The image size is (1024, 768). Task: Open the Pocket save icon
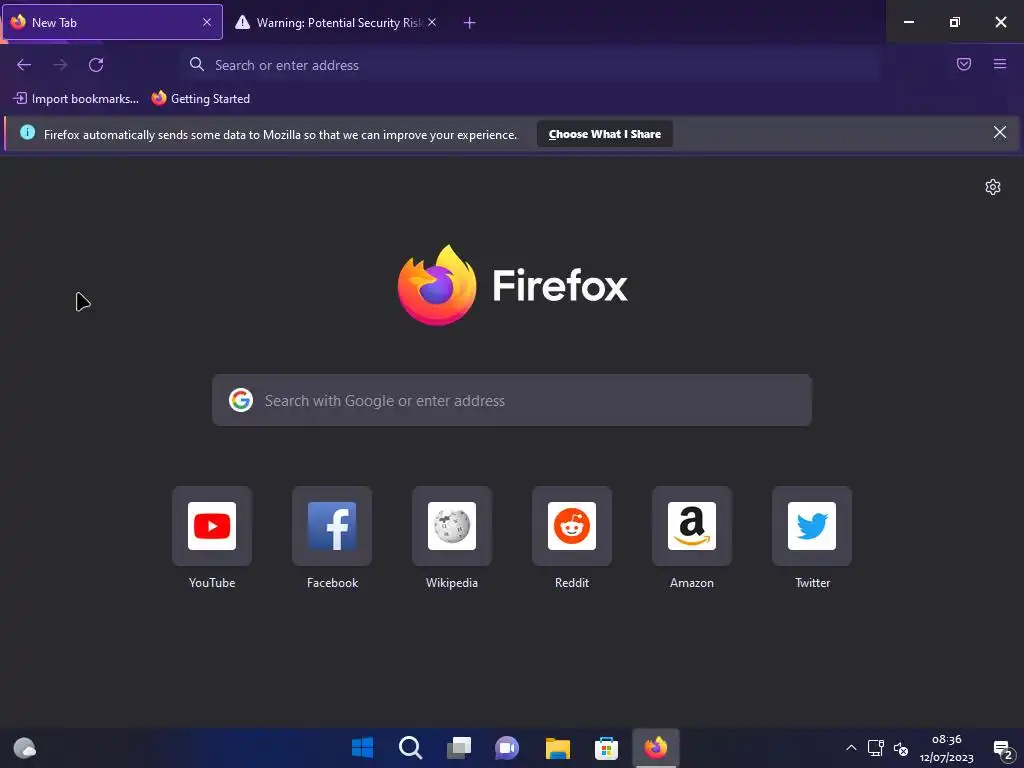pos(964,64)
